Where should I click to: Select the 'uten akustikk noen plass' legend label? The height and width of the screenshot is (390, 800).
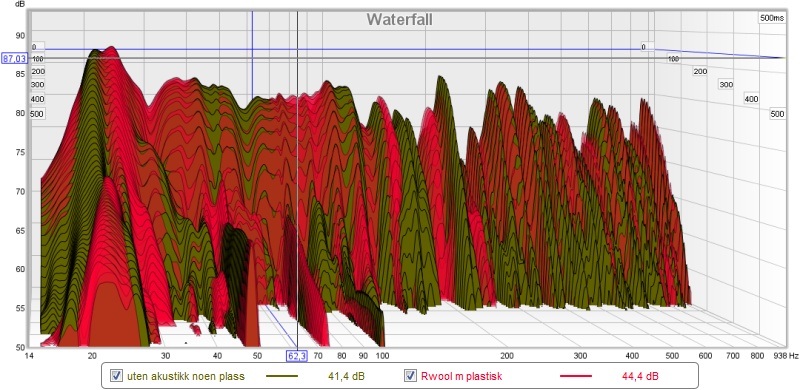[x=186, y=377]
